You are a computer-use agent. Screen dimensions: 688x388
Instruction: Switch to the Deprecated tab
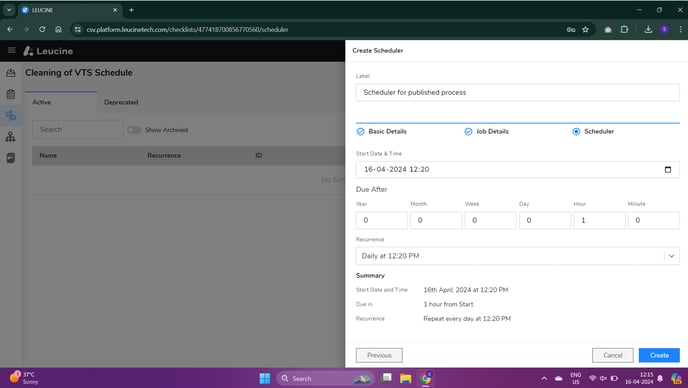pos(121,102)
